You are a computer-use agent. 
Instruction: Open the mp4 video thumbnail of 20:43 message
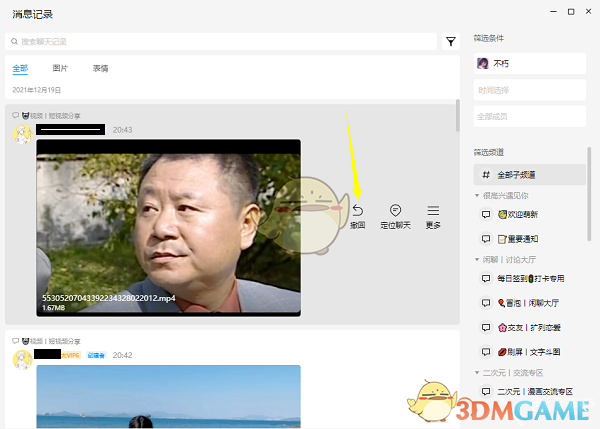coord(168,228)
